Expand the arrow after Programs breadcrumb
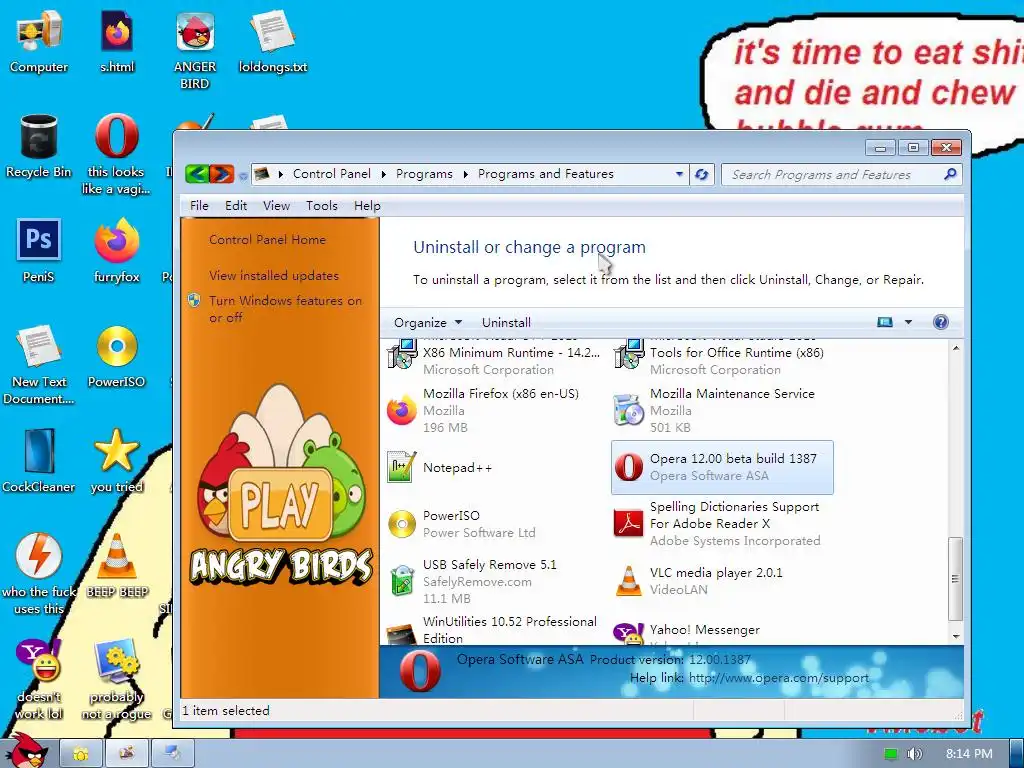Viewport: 1024px width, 768px height. (466, 174)
